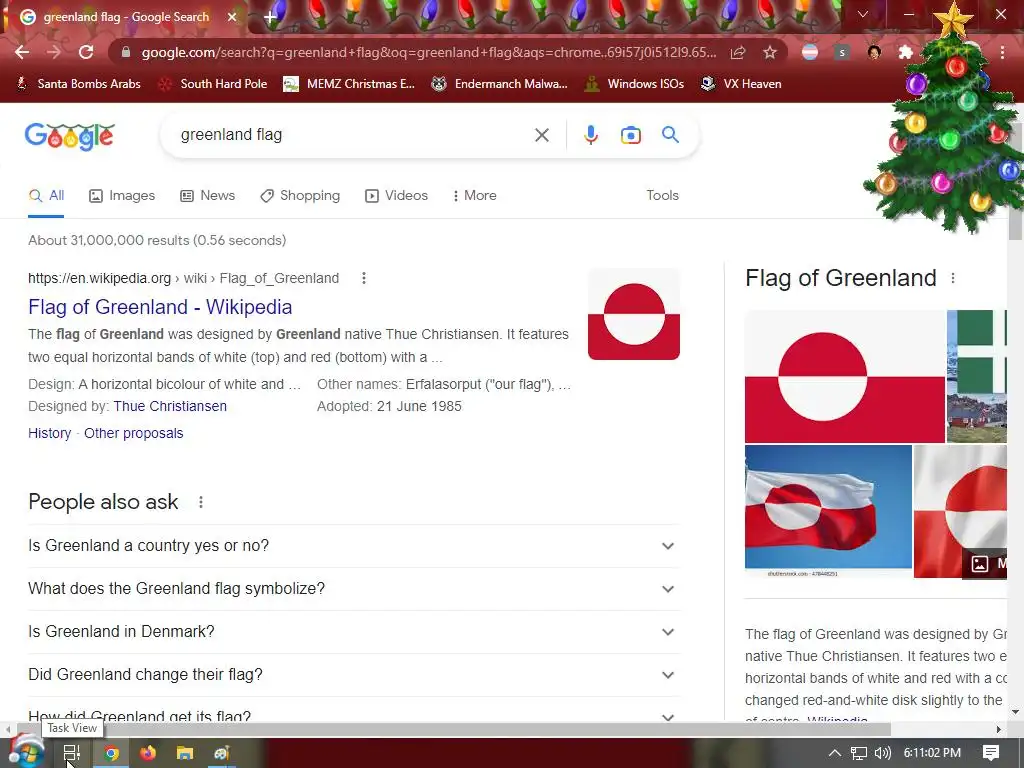Start voice search with microphone
The image size is (1024, 768).
[590, 135]
